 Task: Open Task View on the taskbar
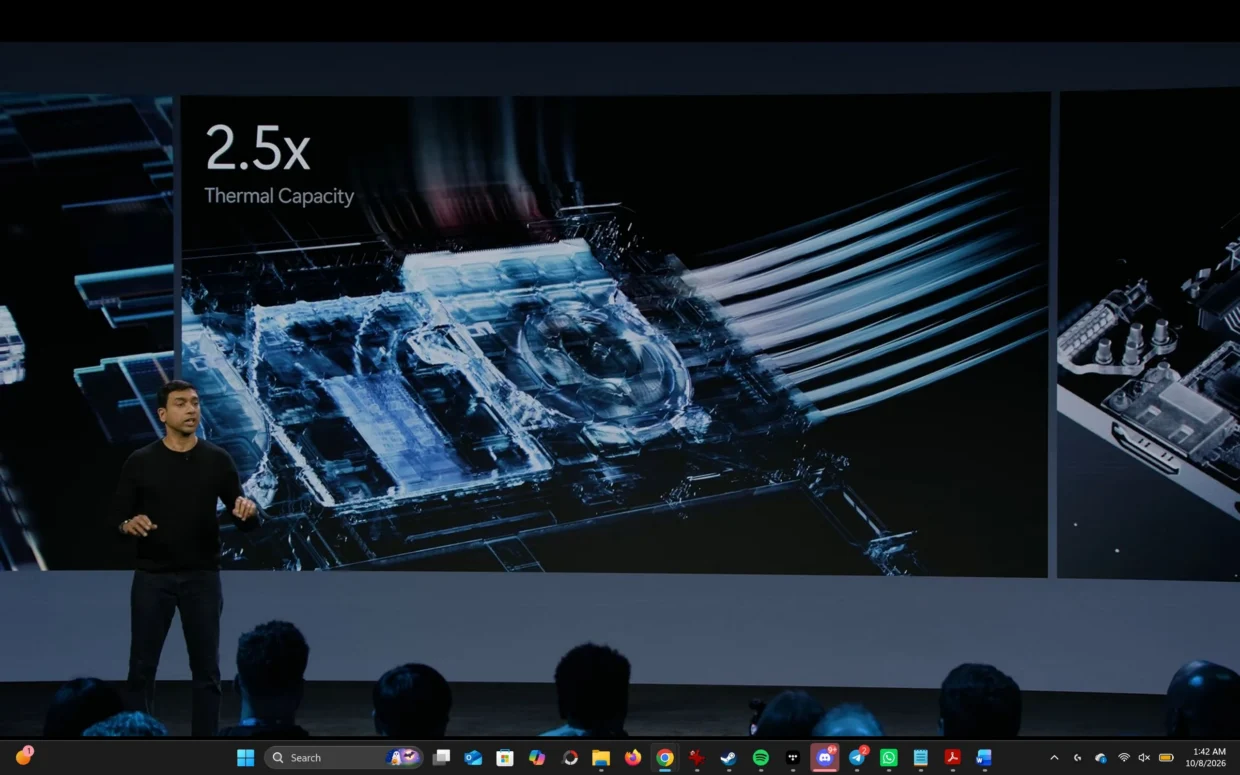[441, 758]
